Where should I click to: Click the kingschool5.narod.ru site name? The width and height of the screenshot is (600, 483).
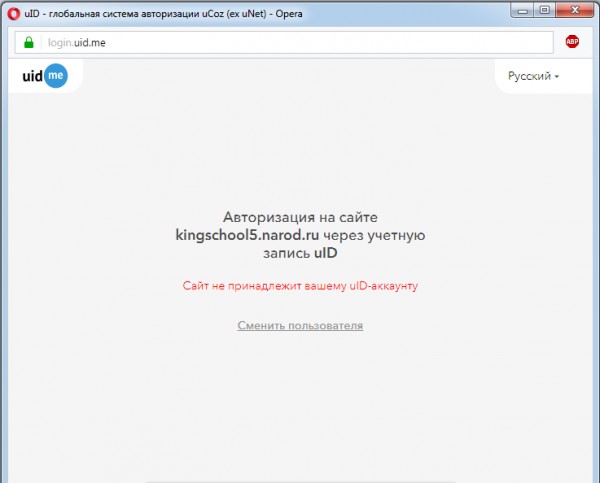[x=247, y=235]
